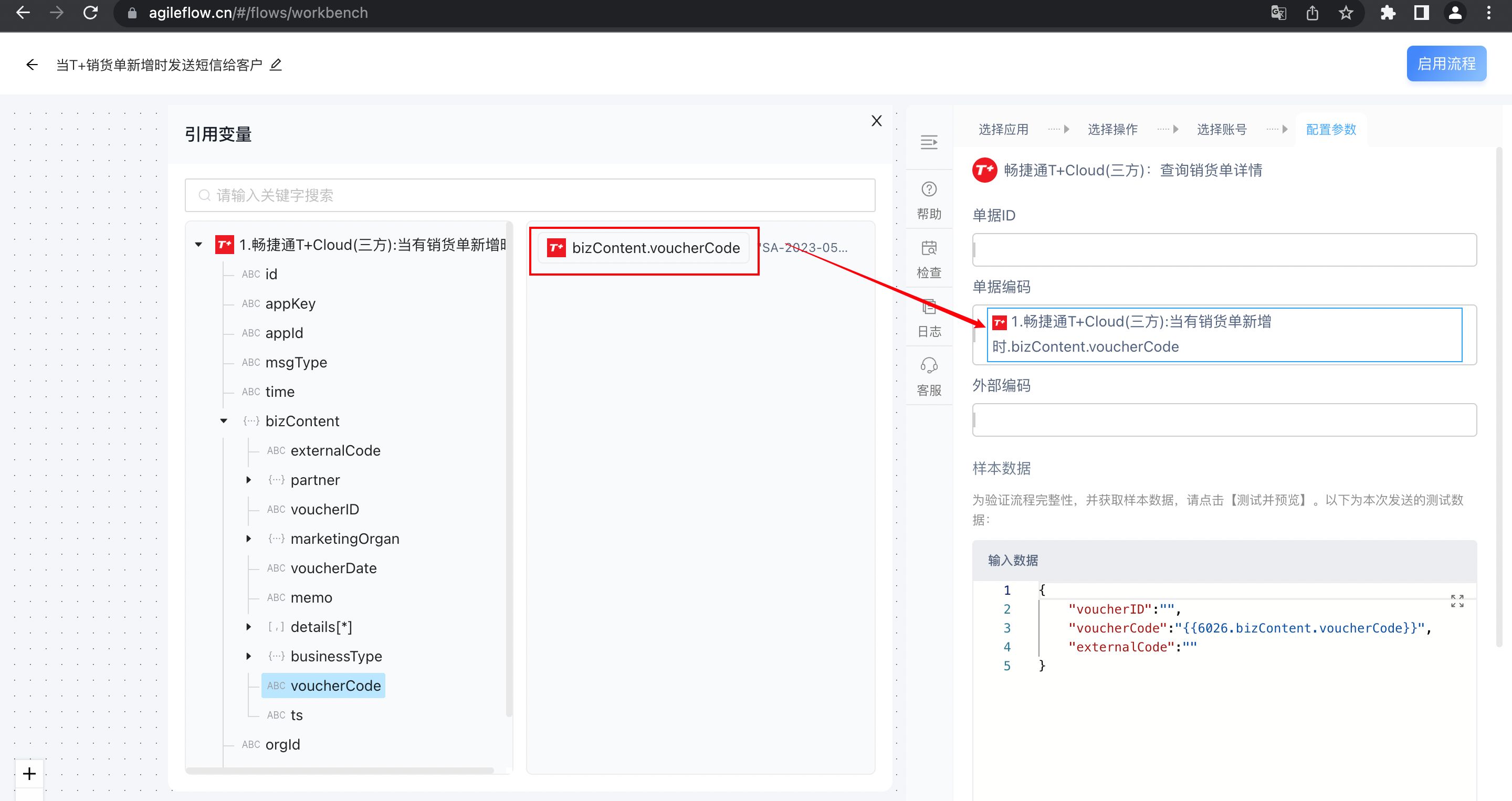Collapse sidebar with the menu-fold icon
1512x801 pixels.
tap(929, 142)
